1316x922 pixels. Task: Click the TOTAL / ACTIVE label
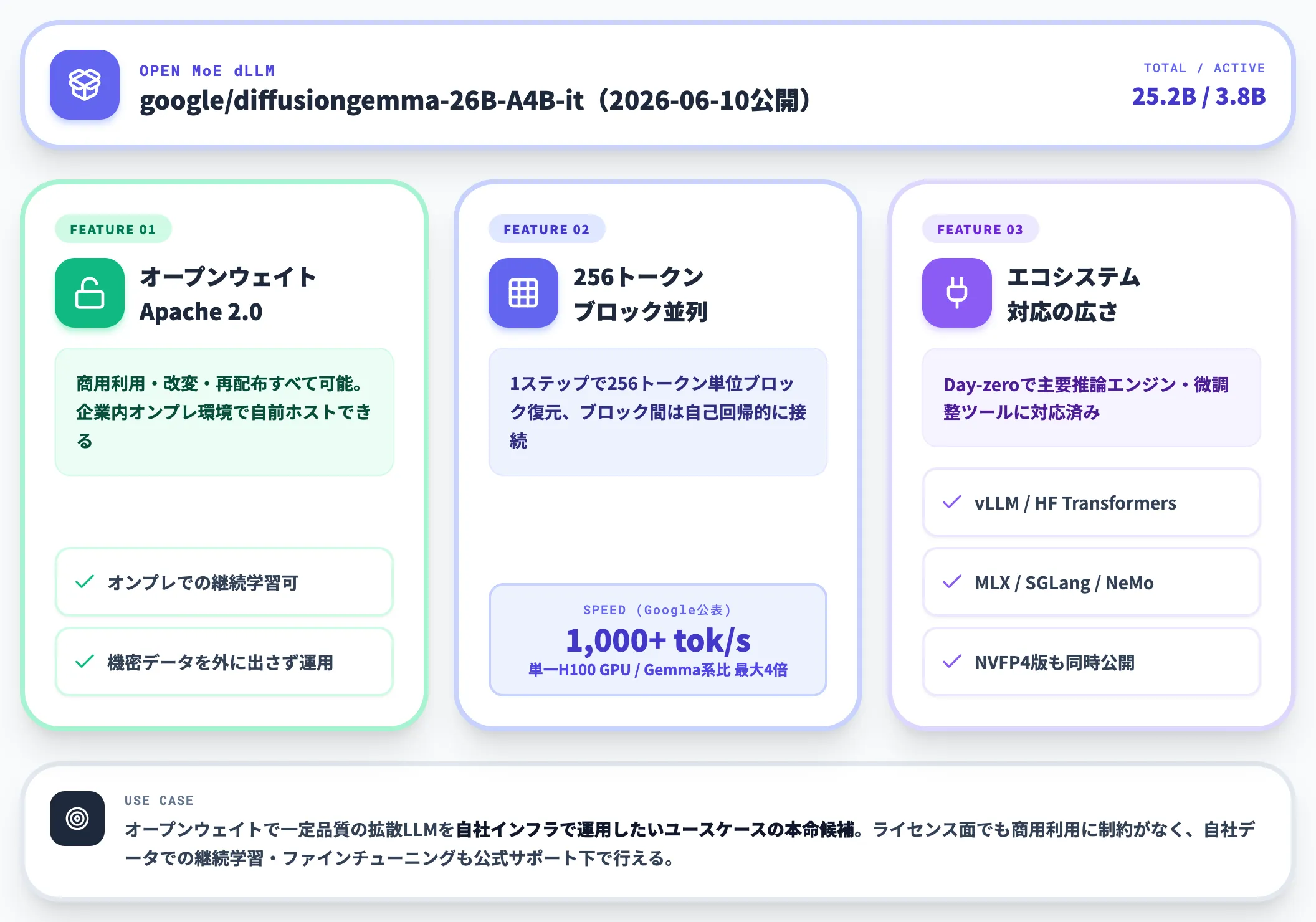1204,68
